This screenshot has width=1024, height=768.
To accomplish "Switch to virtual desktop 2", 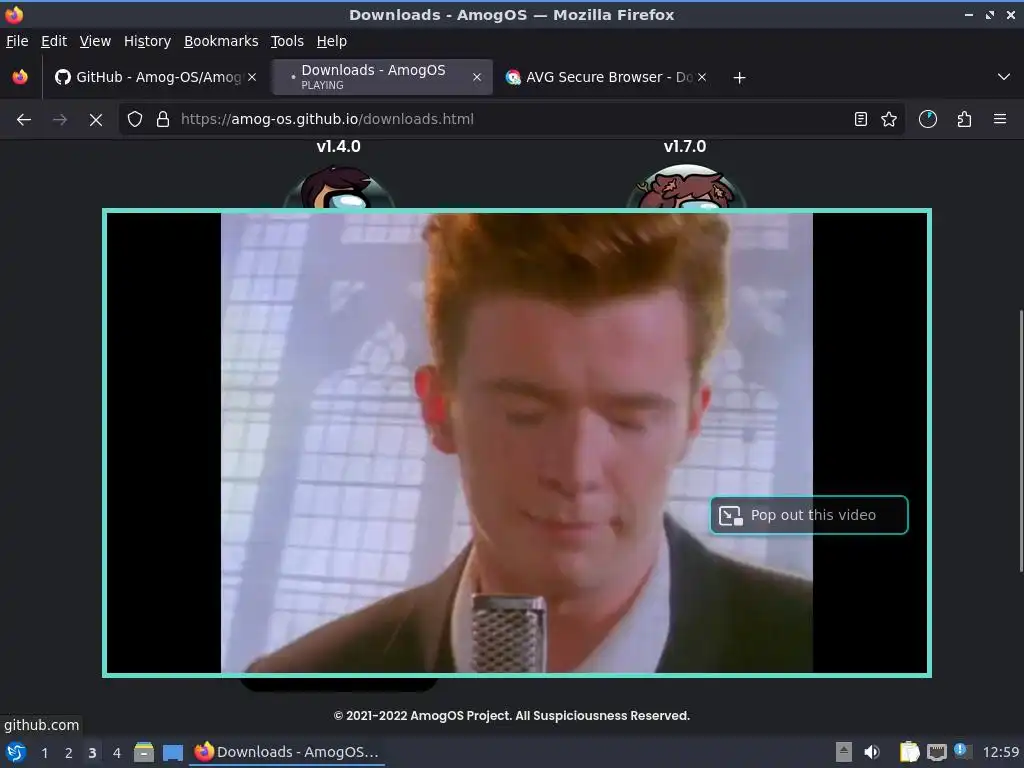I will click(69, 753).
